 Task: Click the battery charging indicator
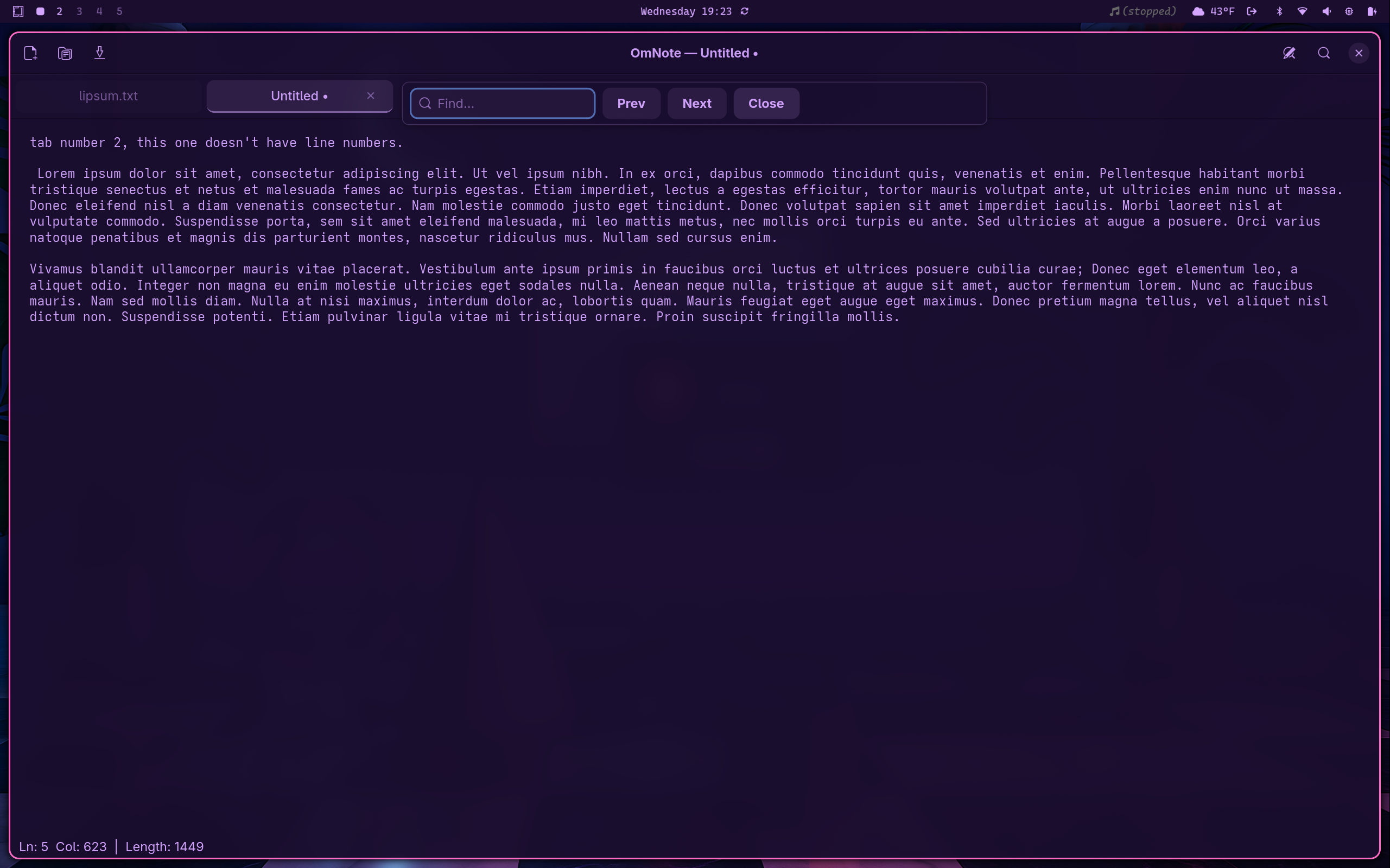[x=1372, y=11]
